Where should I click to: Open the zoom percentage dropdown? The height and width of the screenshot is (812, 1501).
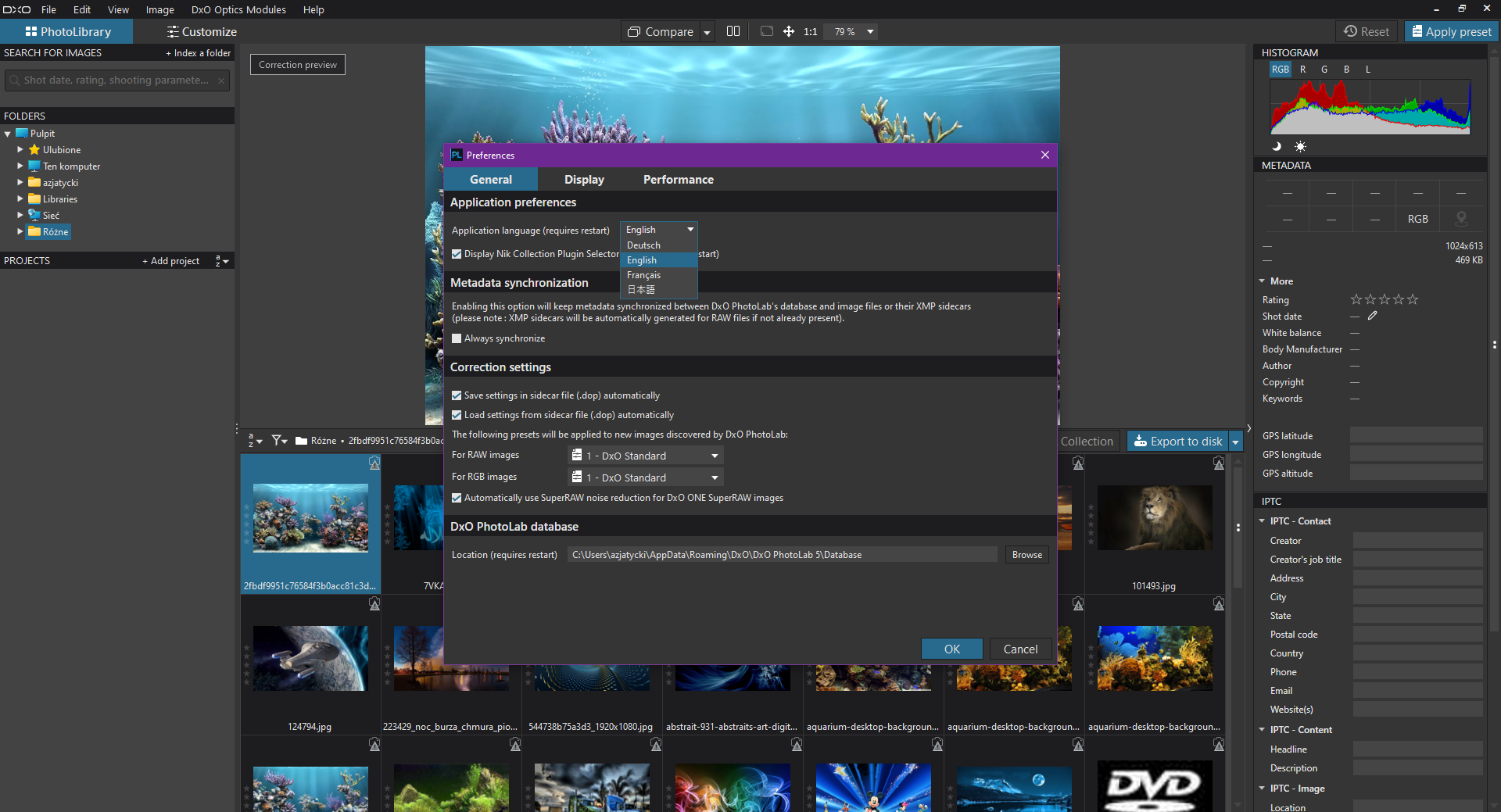[870, 32]
